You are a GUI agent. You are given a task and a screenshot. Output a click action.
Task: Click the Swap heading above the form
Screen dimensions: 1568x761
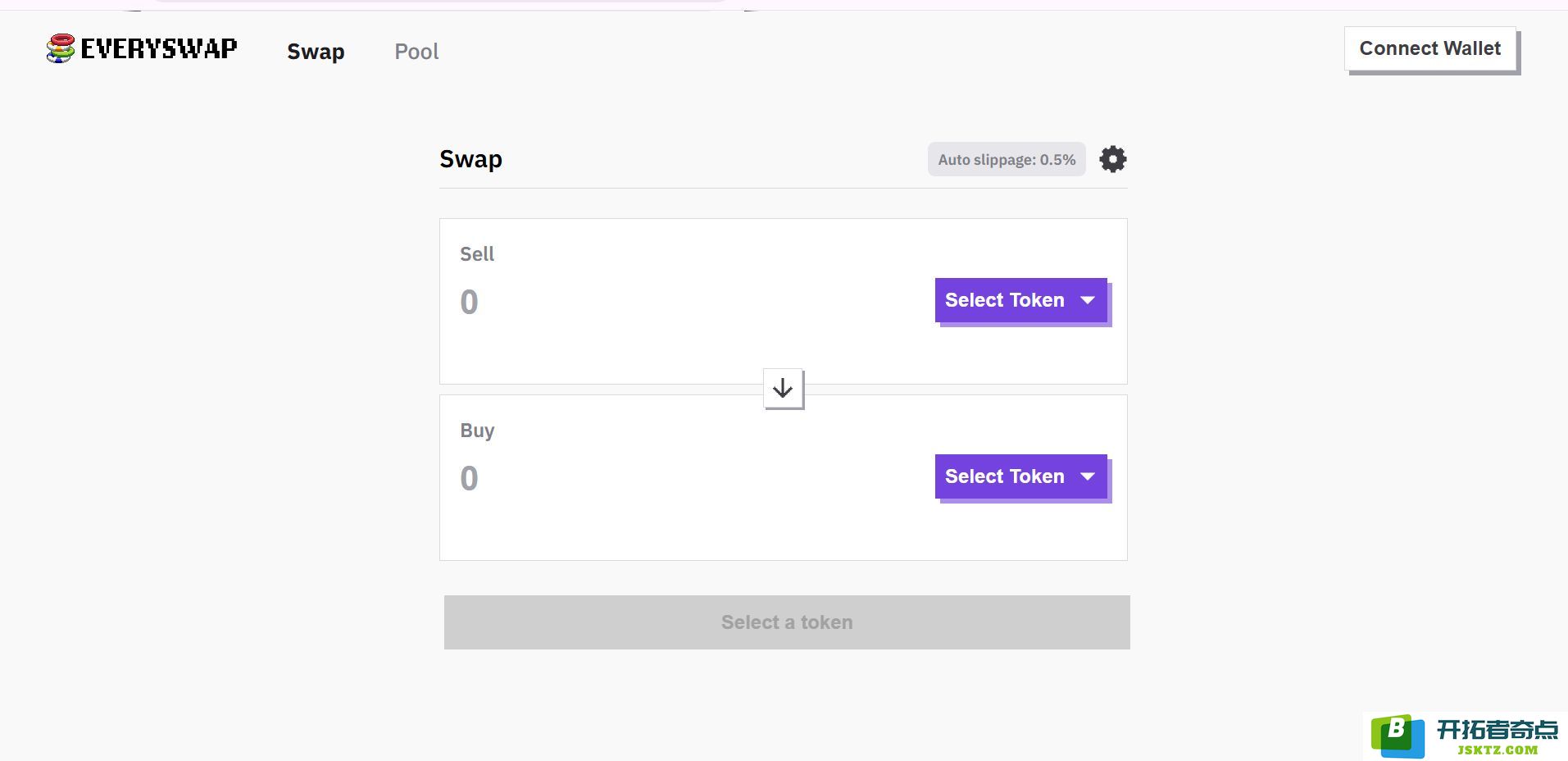tap(470, 159)
